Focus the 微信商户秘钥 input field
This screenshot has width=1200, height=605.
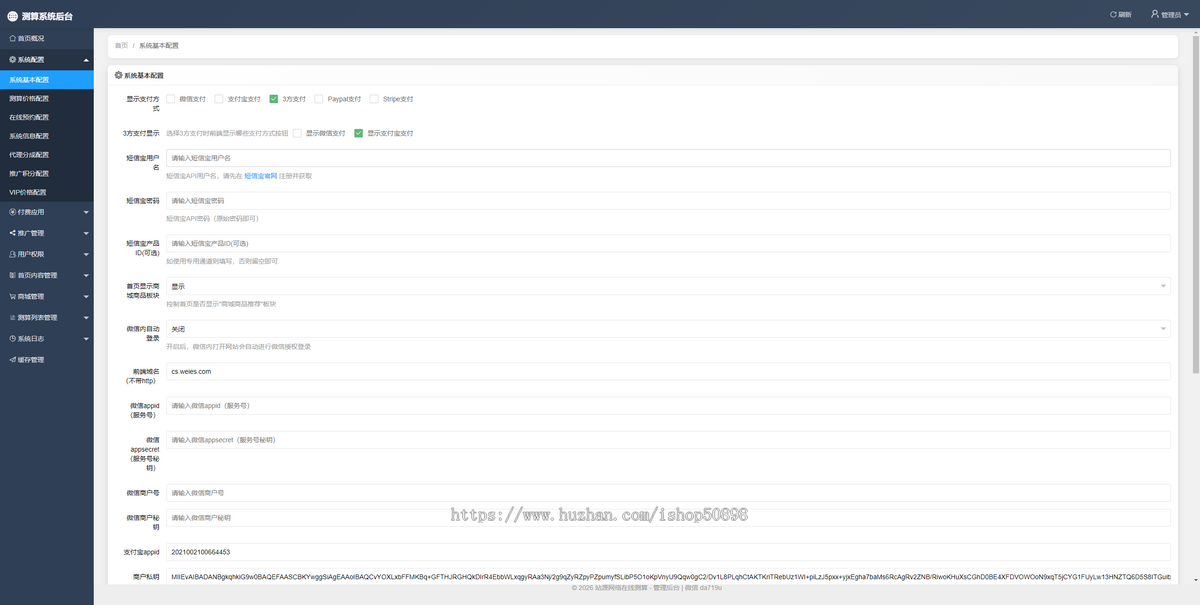click(x=668, y=517)
